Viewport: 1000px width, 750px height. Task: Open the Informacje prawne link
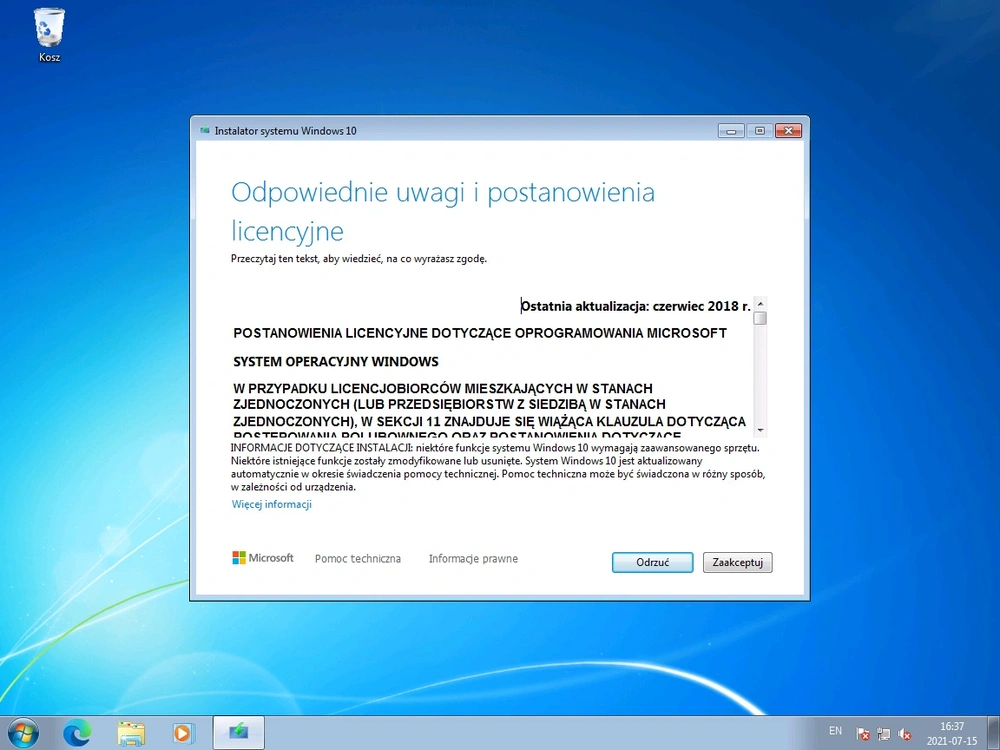tap(473, 559)
